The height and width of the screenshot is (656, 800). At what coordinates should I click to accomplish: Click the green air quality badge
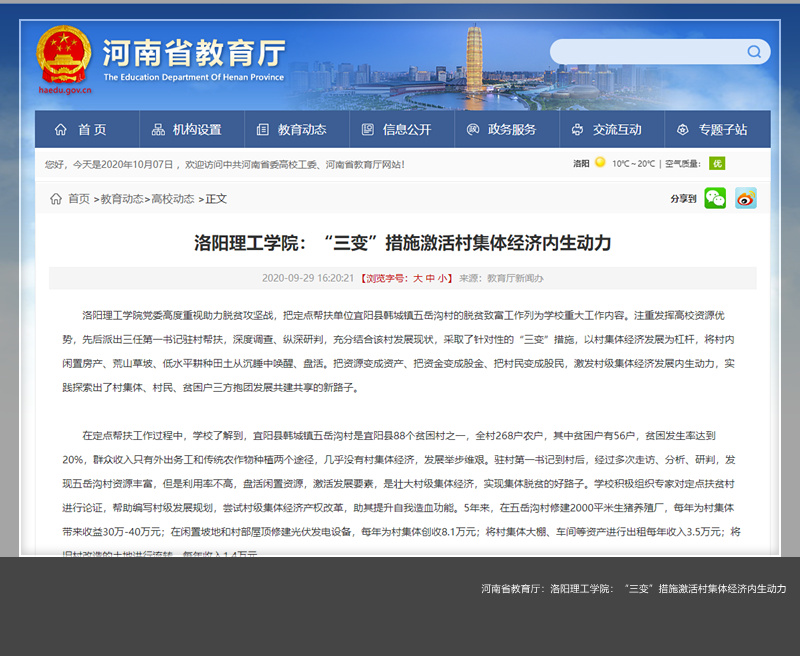pos(717,163)
